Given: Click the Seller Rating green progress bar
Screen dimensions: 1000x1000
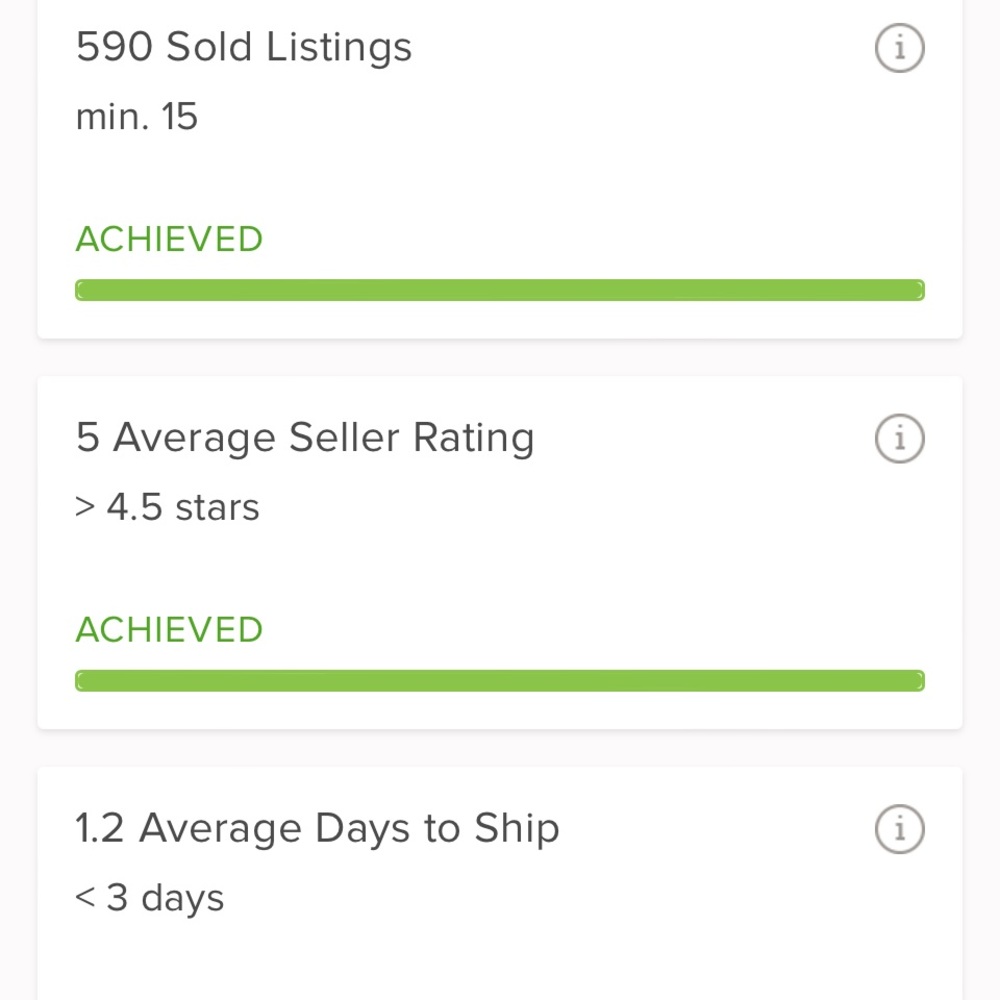Looking at the screenshot, I should tap(500, 681).
